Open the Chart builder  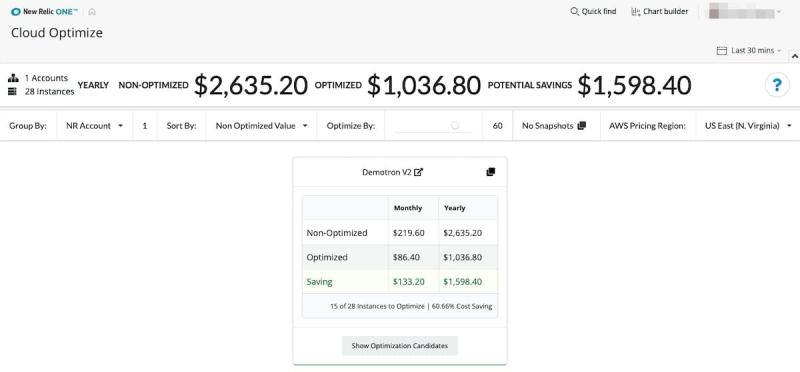[660, 11]
